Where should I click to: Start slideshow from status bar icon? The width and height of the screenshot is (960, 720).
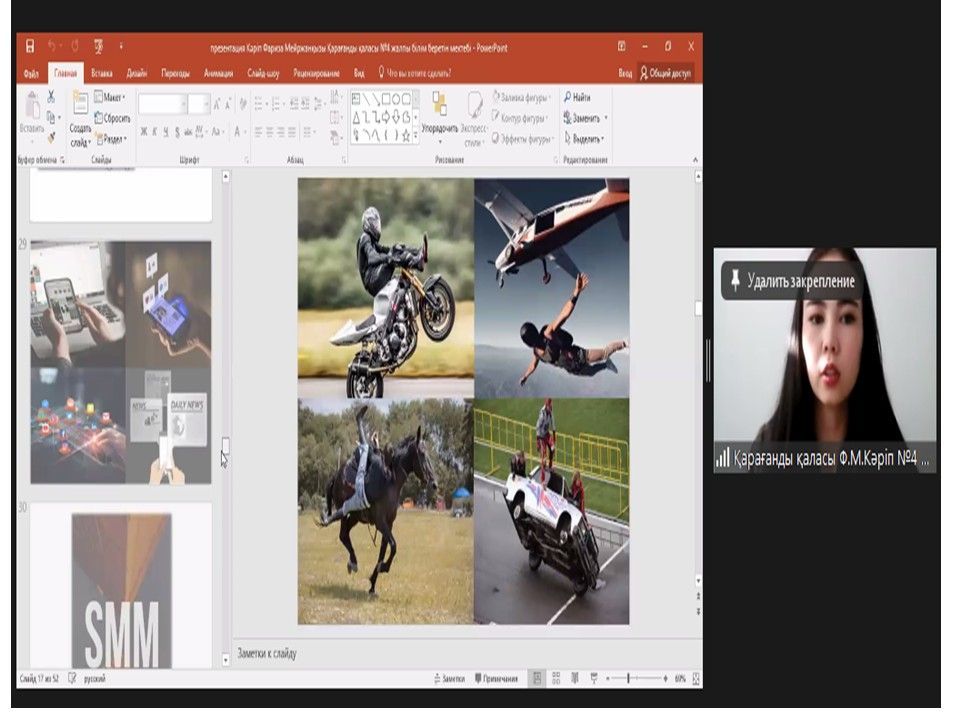(x=592, y=678)
